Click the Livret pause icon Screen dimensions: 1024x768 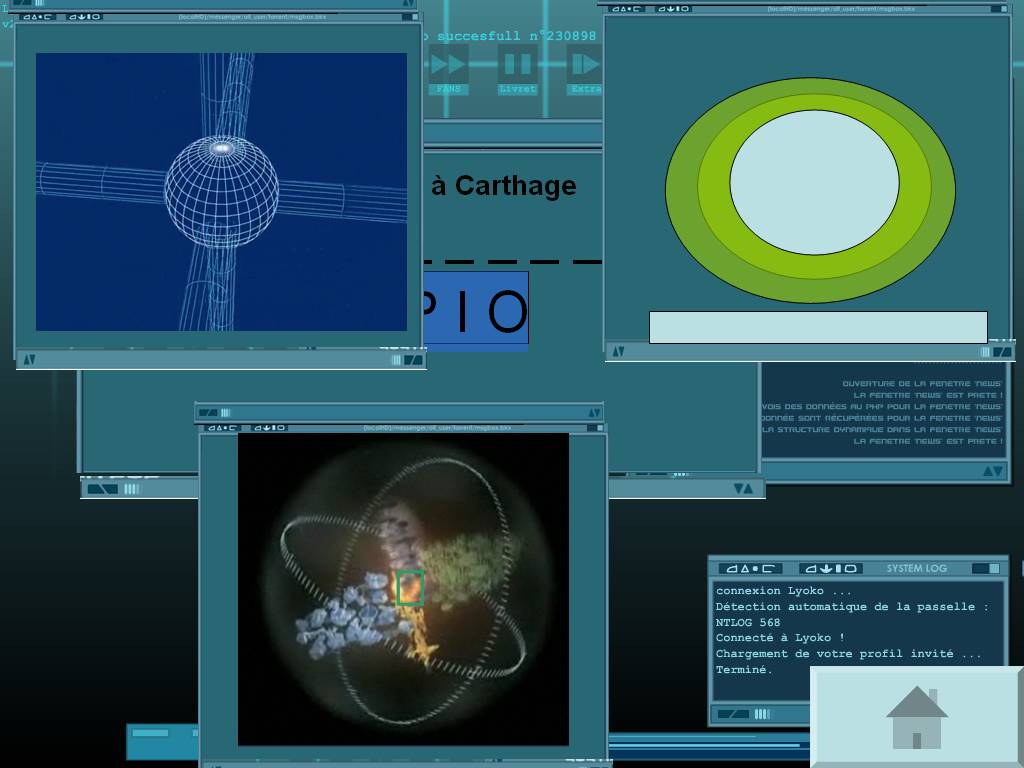click(517, 63)
